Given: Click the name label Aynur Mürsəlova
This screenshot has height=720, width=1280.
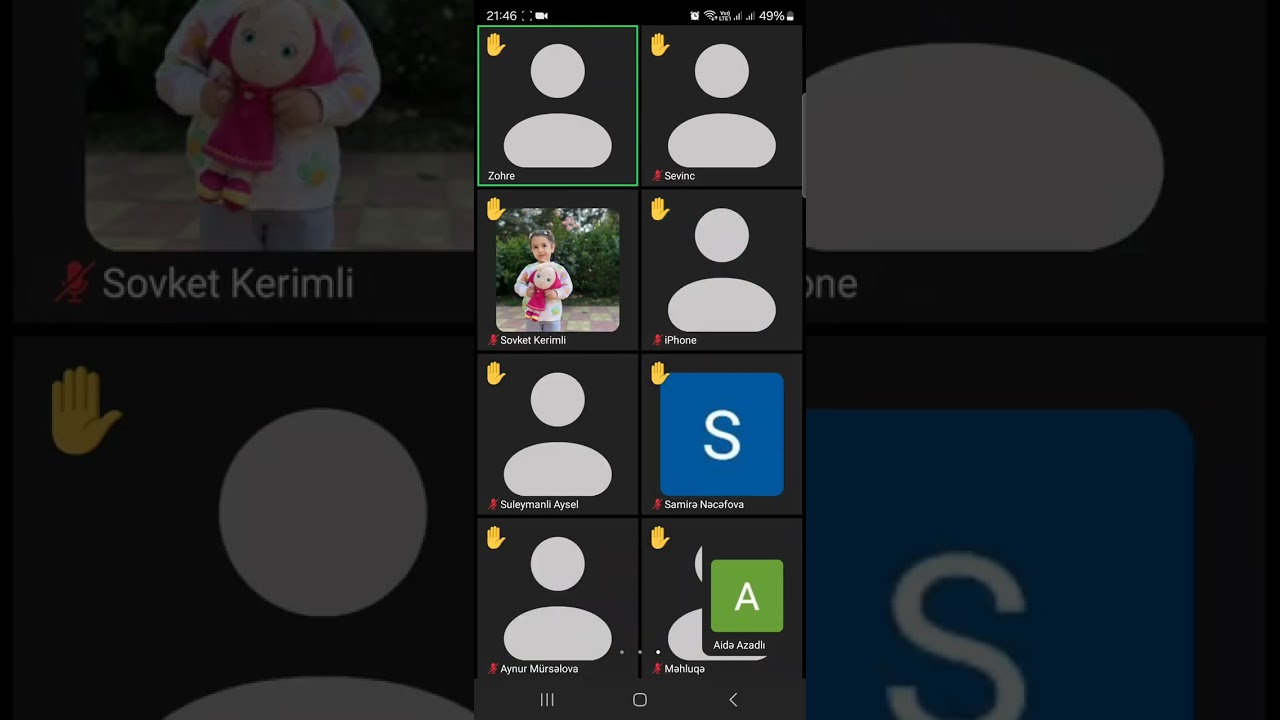Looking at the screenshot, I should pyautogui.click(x=539, y=668).
